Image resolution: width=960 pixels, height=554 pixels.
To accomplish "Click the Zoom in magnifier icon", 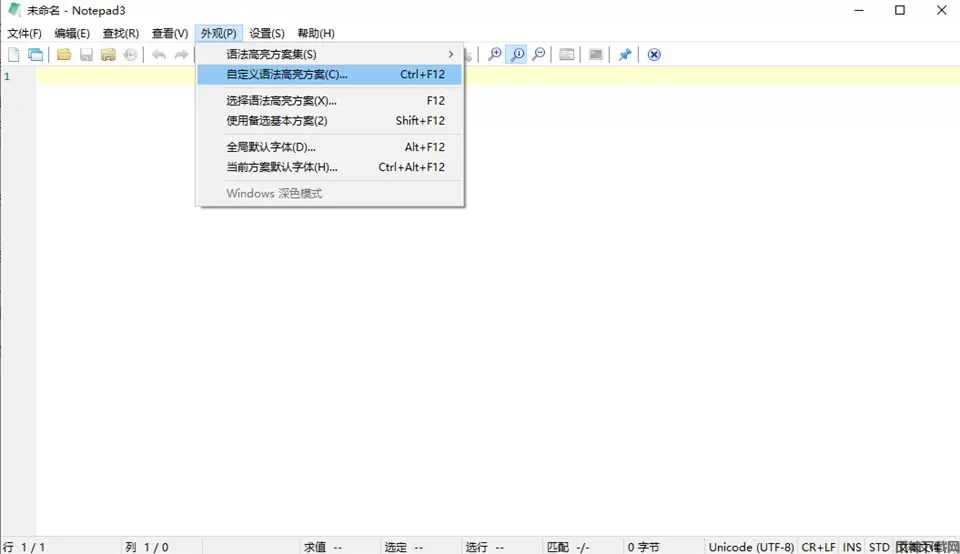I will [495, 54].
